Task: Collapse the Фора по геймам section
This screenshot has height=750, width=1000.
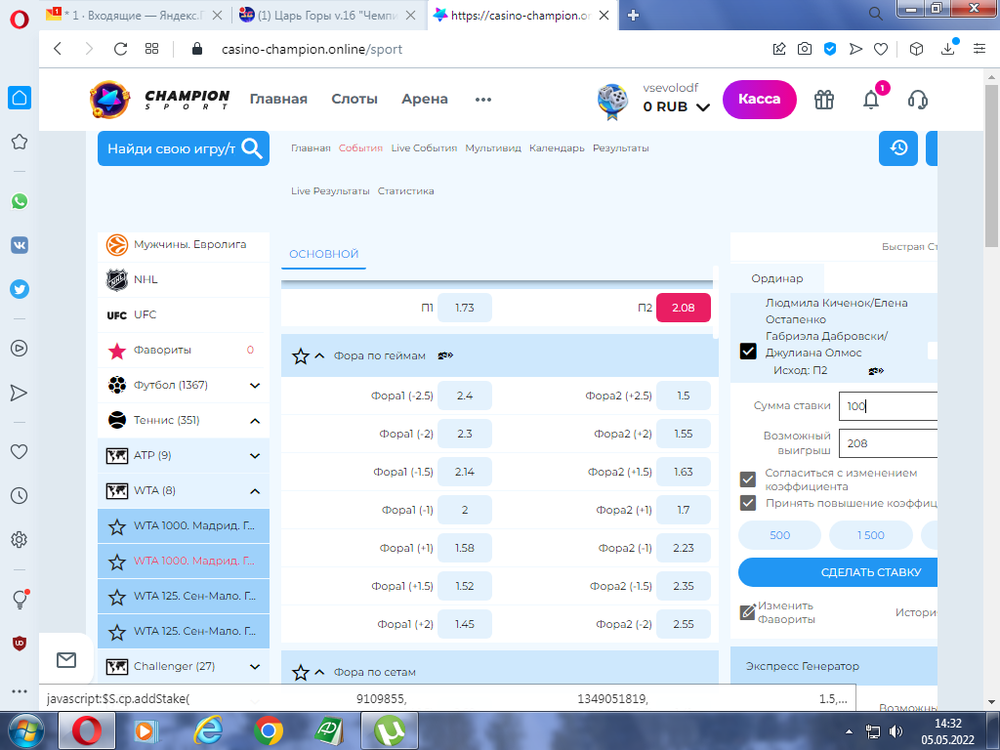Action: click(320, 356)
